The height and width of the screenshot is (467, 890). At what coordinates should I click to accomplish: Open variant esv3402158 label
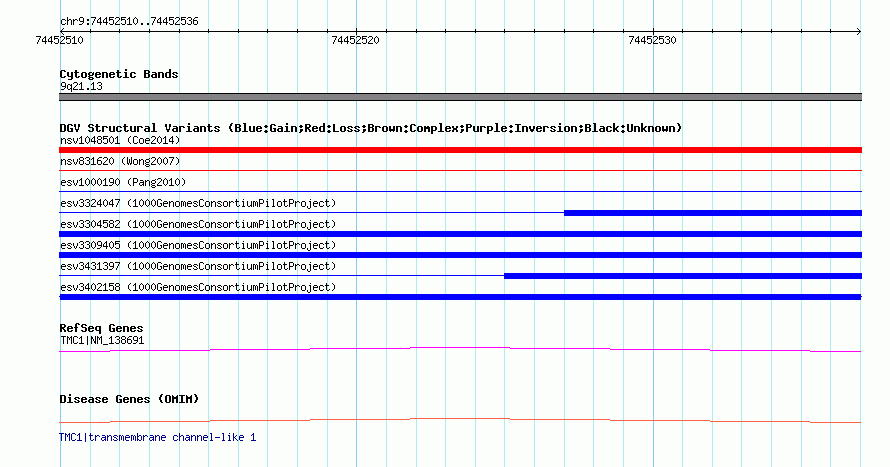click(x=198, y=287)
